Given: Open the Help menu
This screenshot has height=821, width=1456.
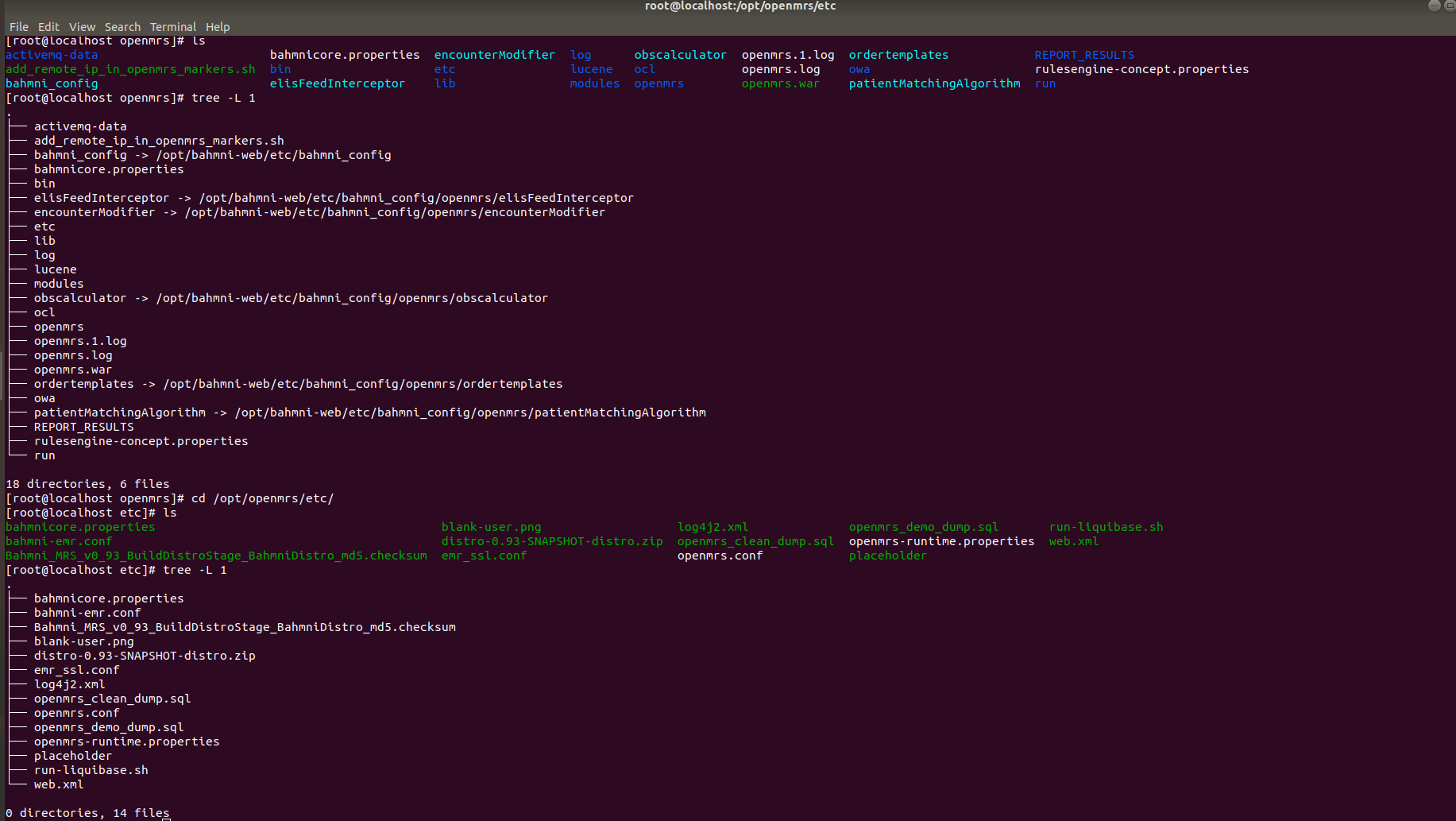Looking at the screenshot, I should pos(218,27).
